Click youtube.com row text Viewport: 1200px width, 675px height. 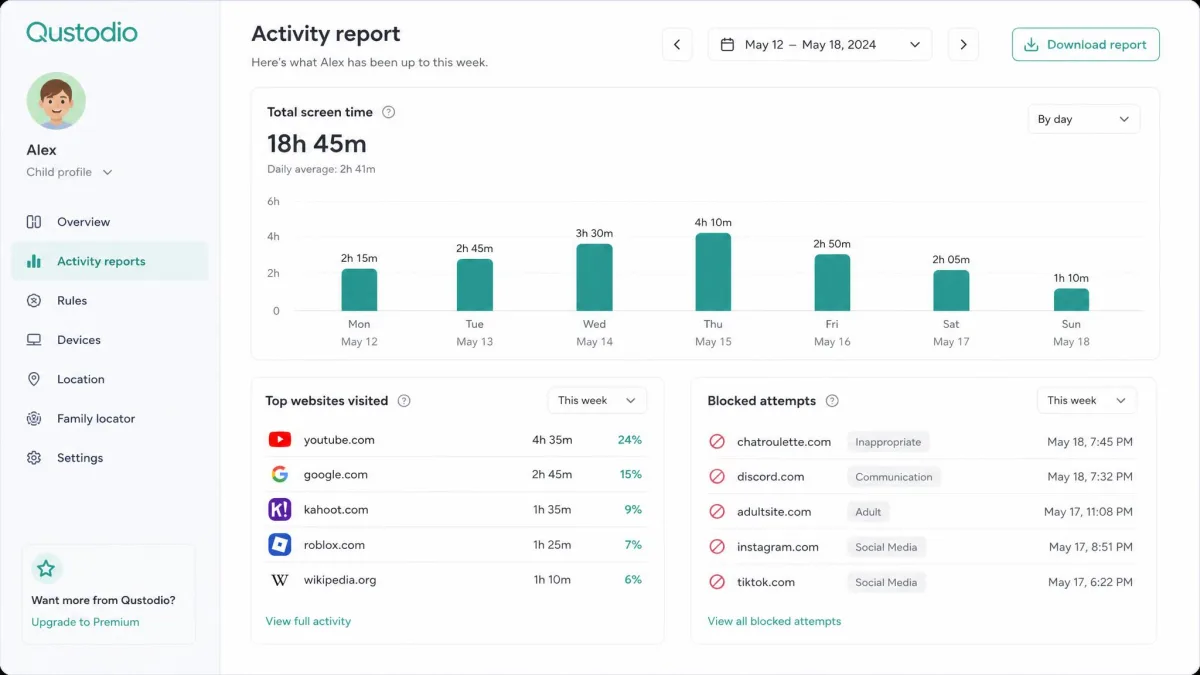[339, 440]
